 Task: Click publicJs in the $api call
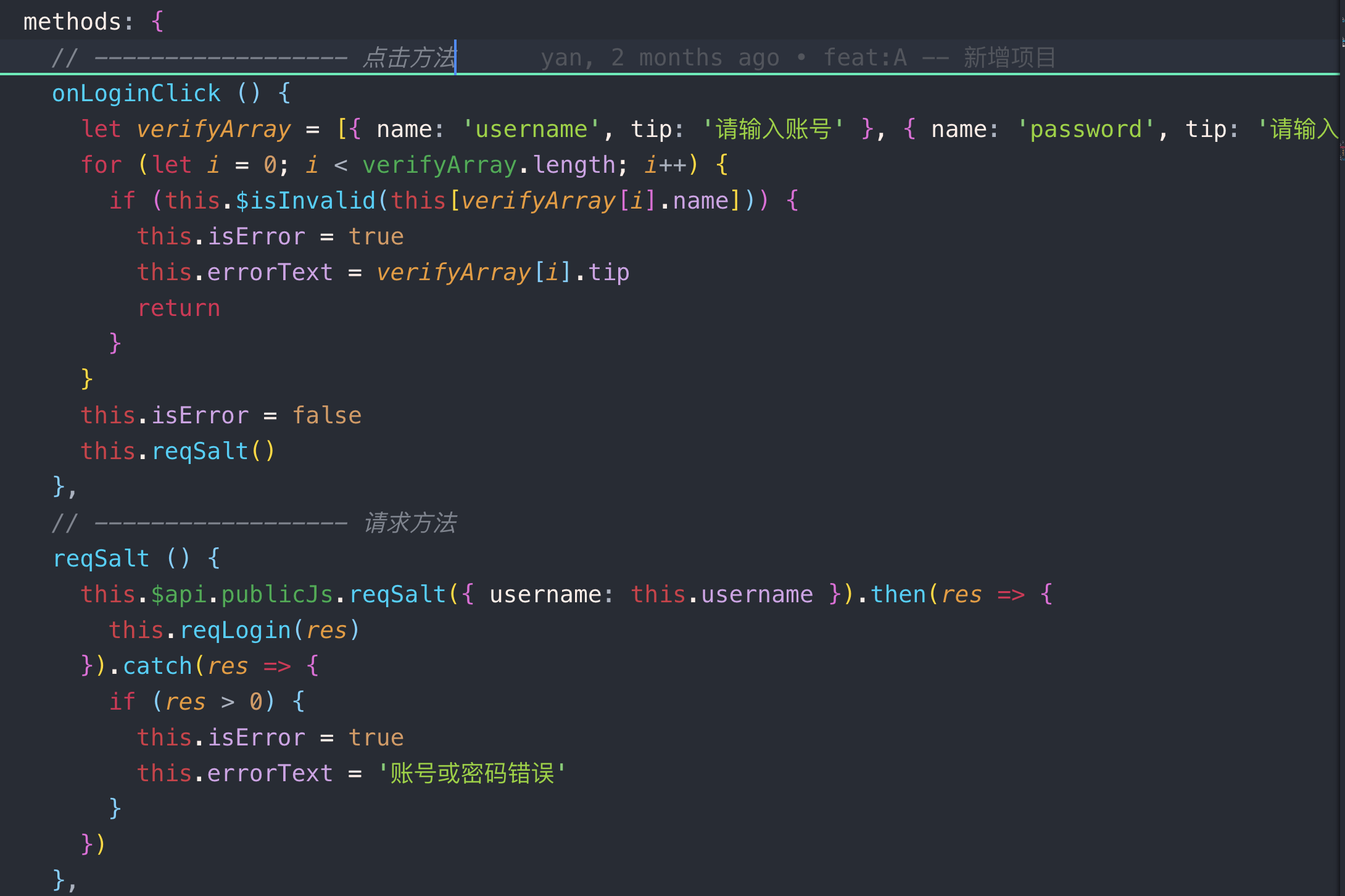[277, 595]
